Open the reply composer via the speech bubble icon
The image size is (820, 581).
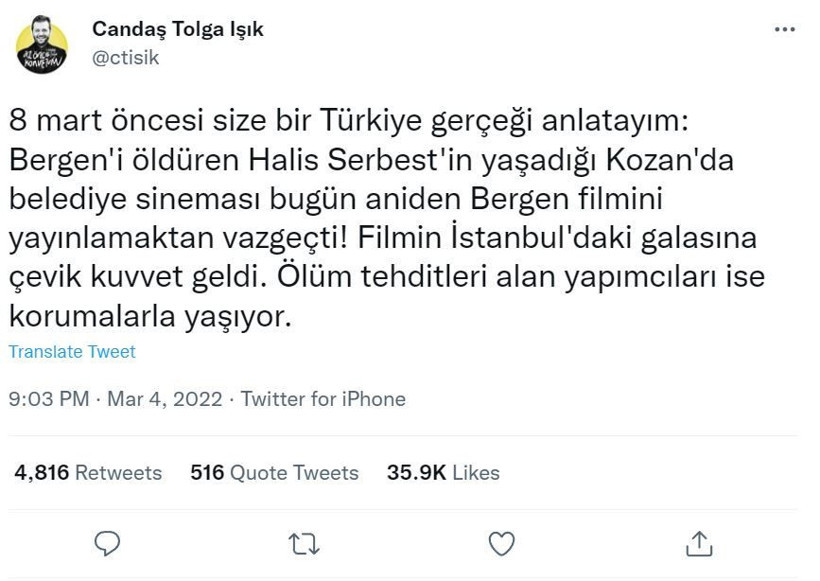107,543
